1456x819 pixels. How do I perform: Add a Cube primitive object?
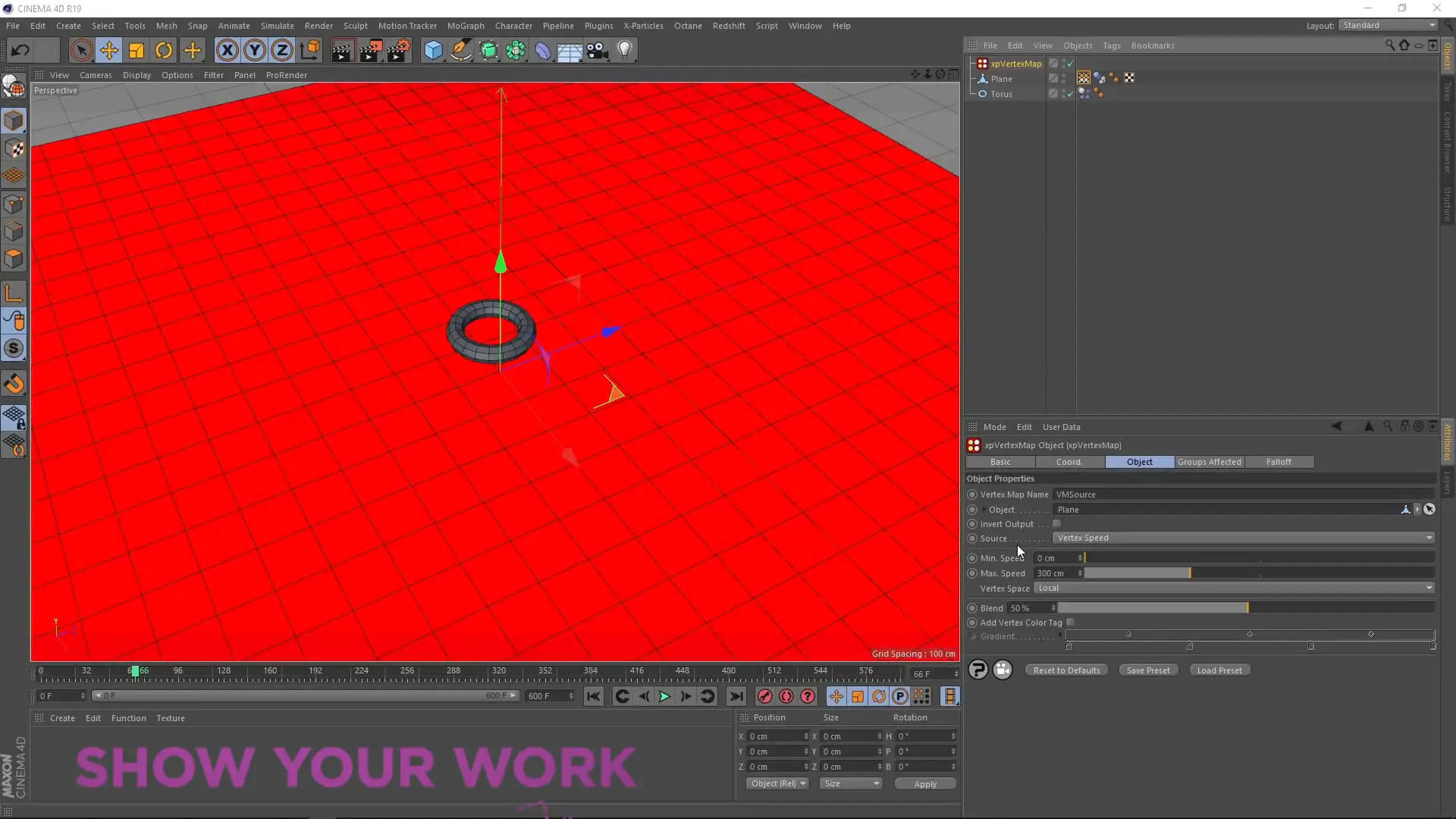pos(433,51)
